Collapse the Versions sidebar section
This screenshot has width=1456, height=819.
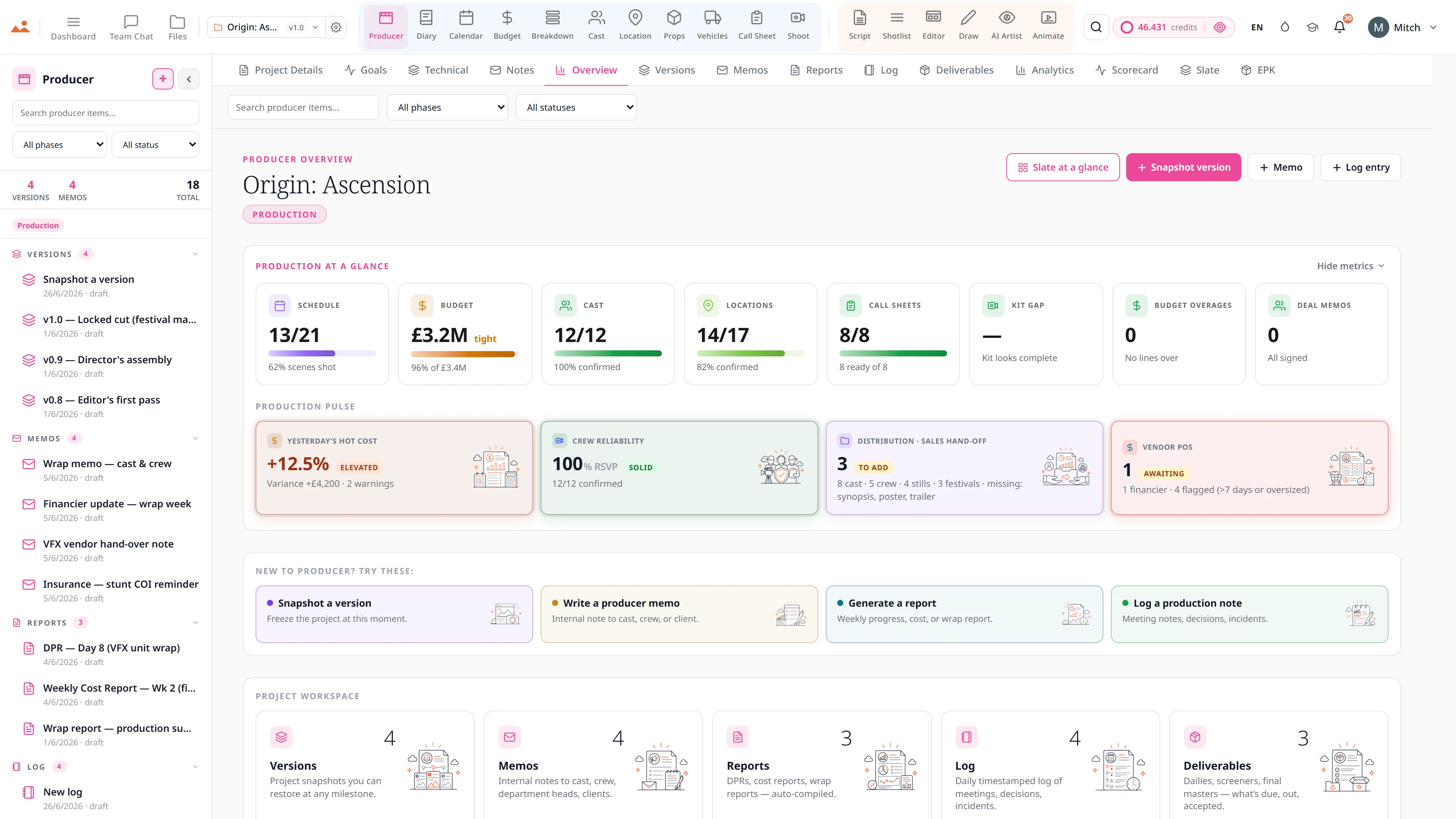(196, 254)
